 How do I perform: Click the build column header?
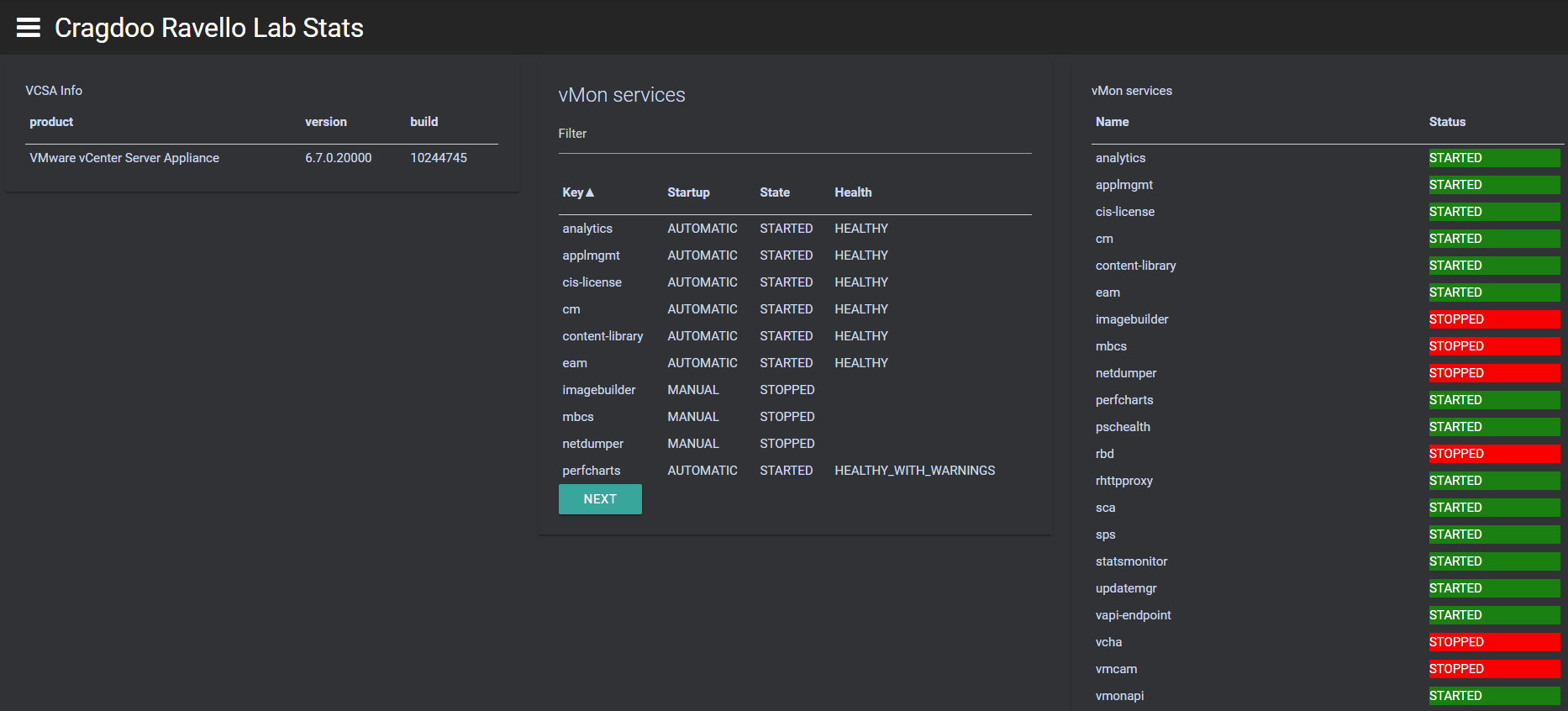pos(424,122)
